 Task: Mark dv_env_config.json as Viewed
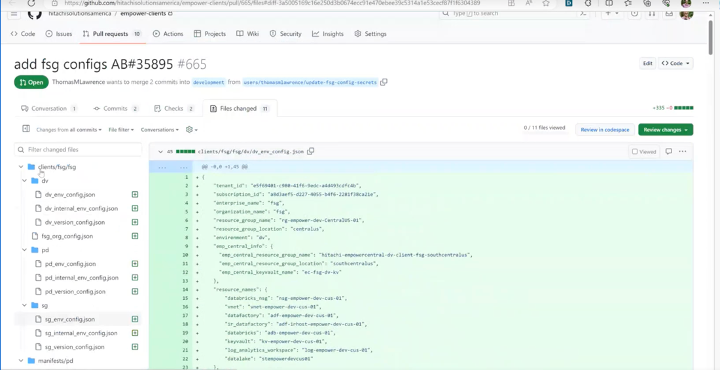(644, 151)
